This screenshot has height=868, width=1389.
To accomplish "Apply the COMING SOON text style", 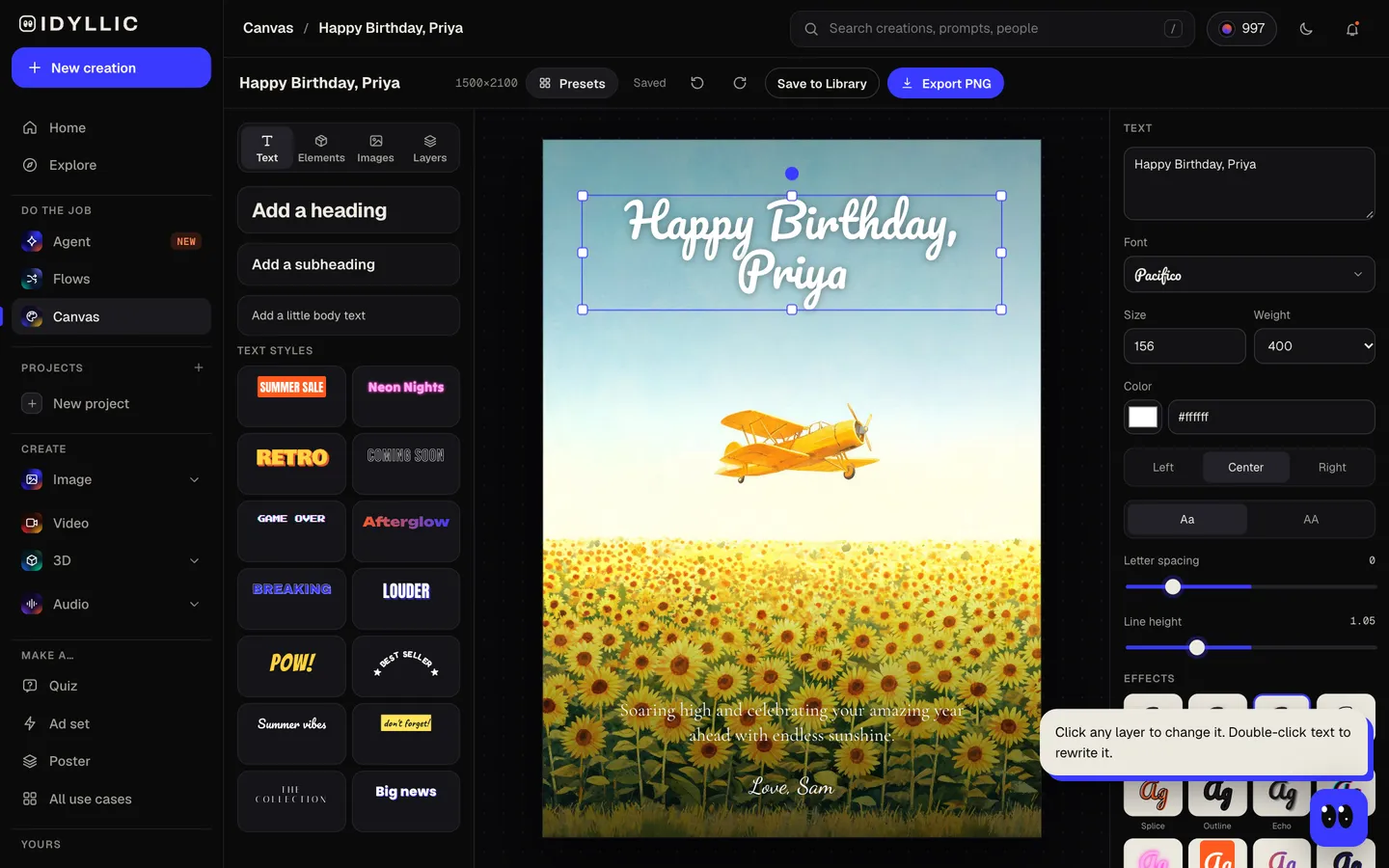I will [406, 464].
